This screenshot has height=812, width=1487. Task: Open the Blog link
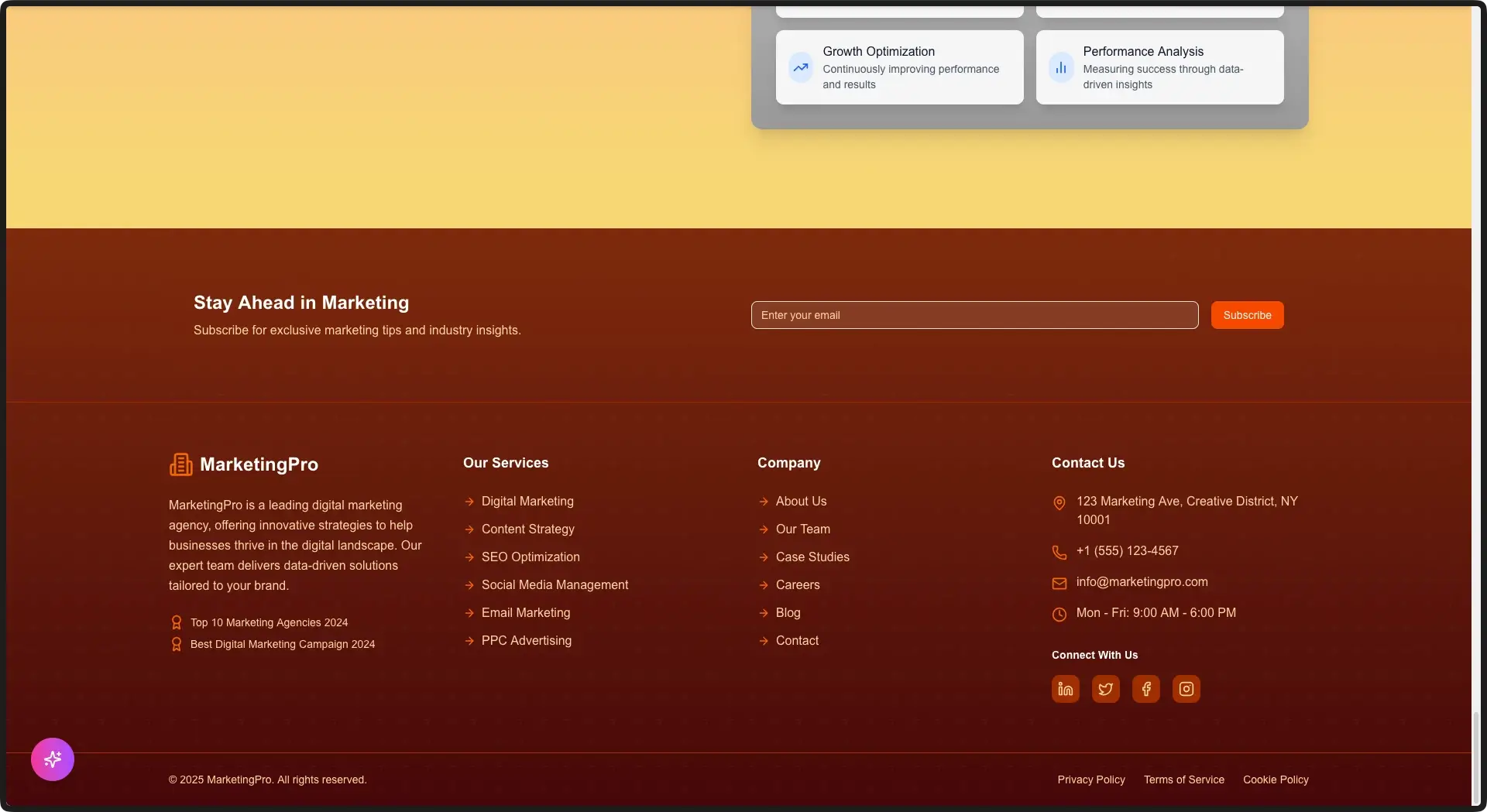(x=788, y=613)
